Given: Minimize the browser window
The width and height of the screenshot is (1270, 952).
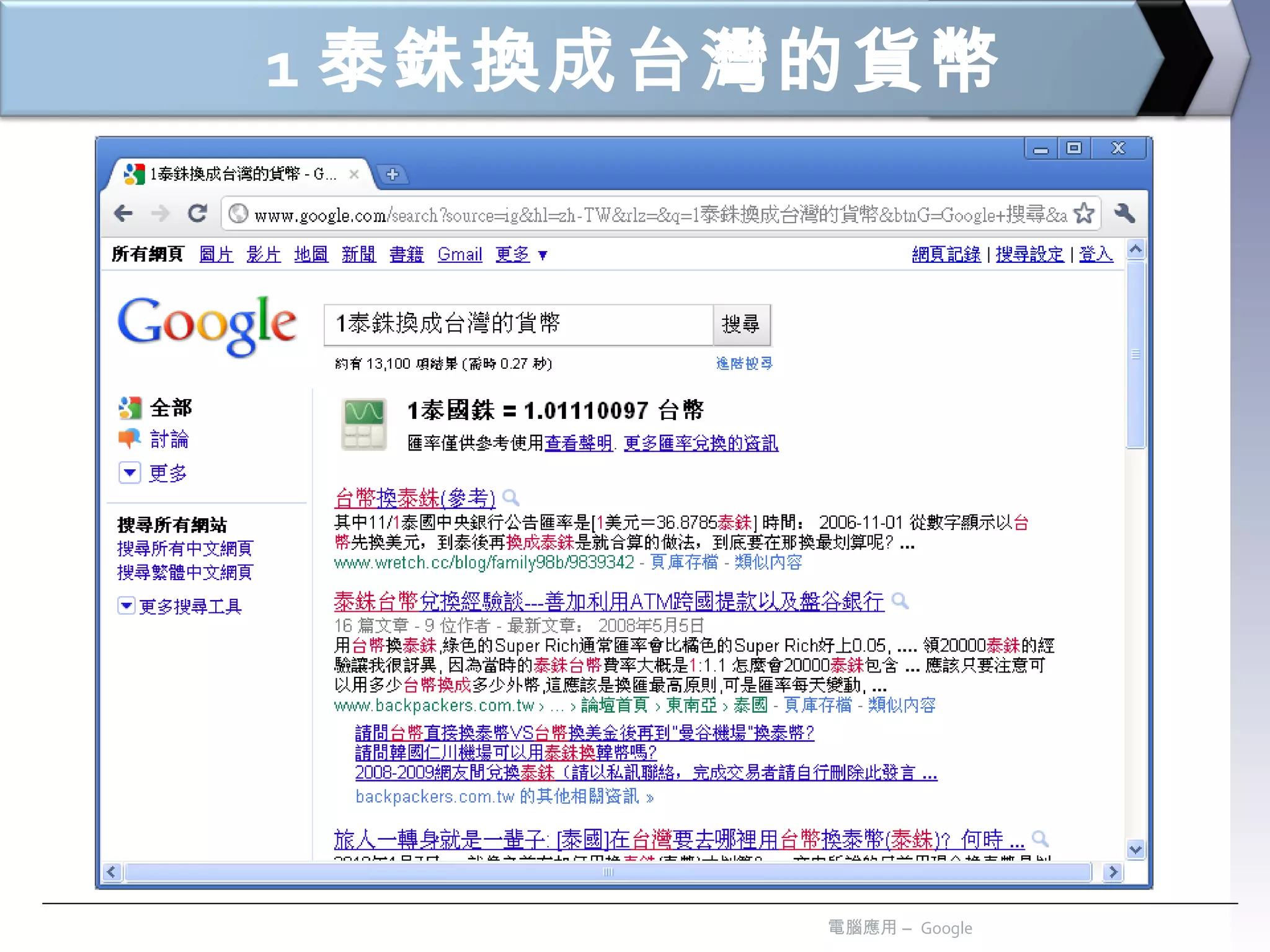Looking at the screenshot, I should [x=1041, y=149].
